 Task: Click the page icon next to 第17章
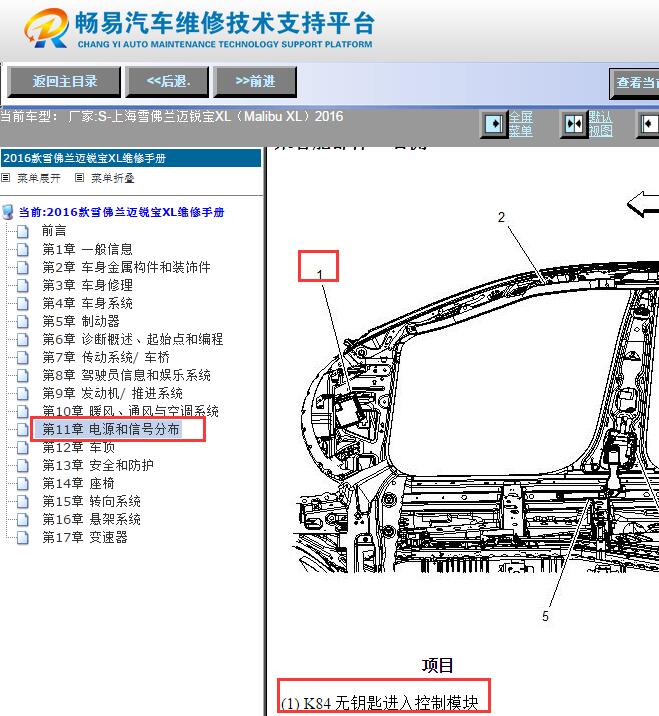[23, 538]
